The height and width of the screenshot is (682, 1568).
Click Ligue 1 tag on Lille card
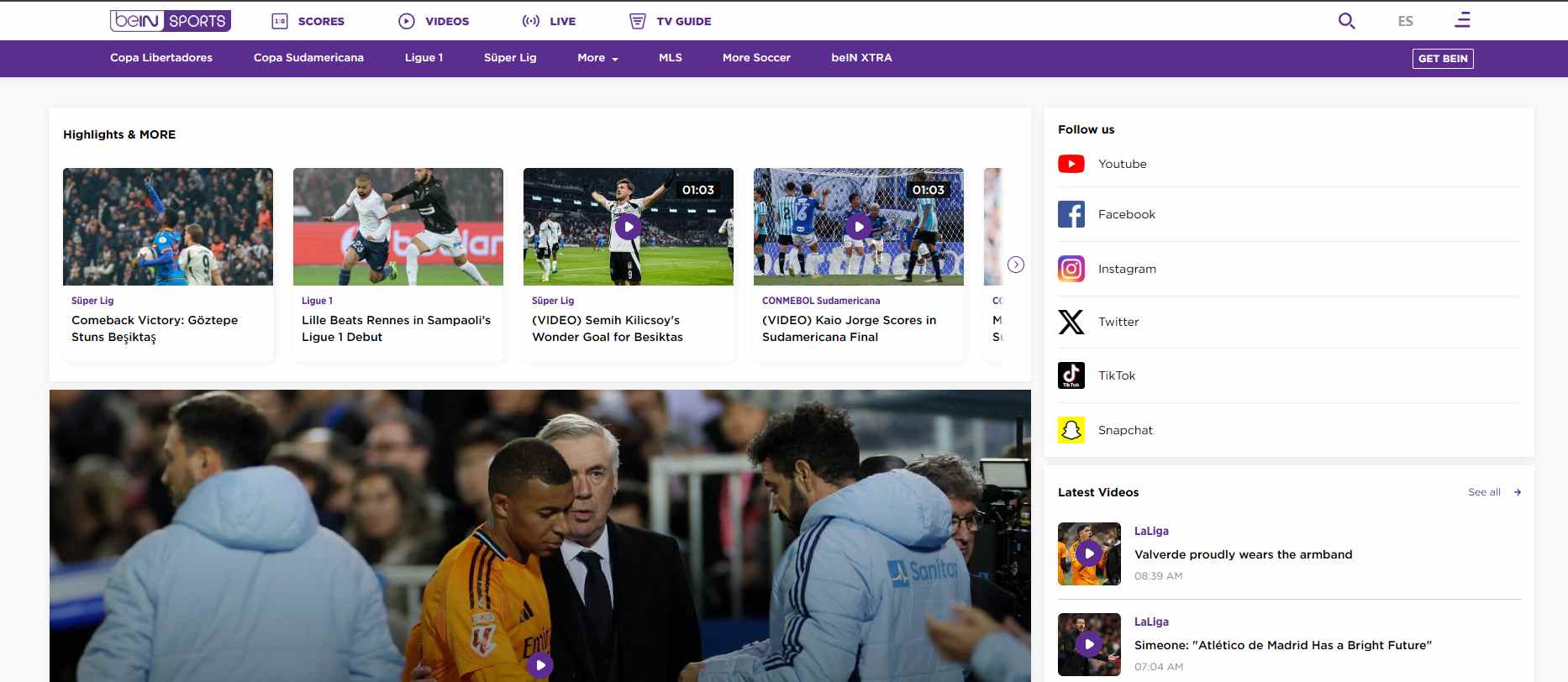pyautogui.click(x=317, y=301)
